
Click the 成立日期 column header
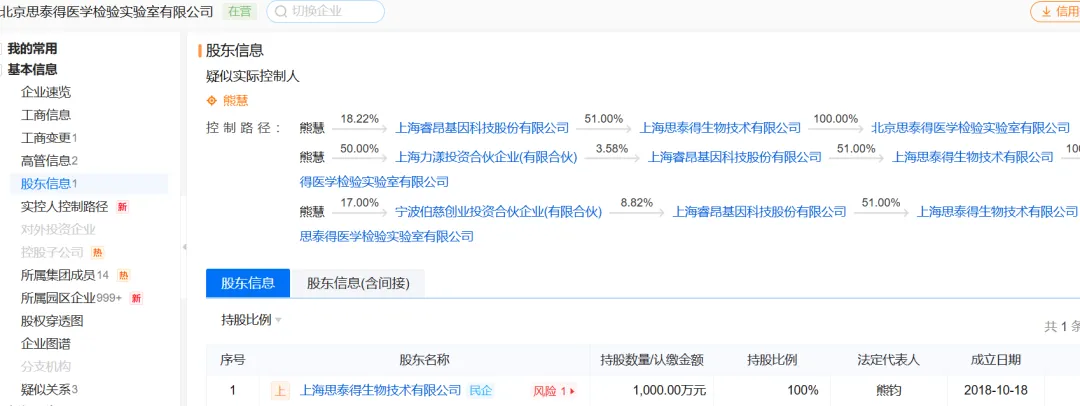(x=996, y=360)
